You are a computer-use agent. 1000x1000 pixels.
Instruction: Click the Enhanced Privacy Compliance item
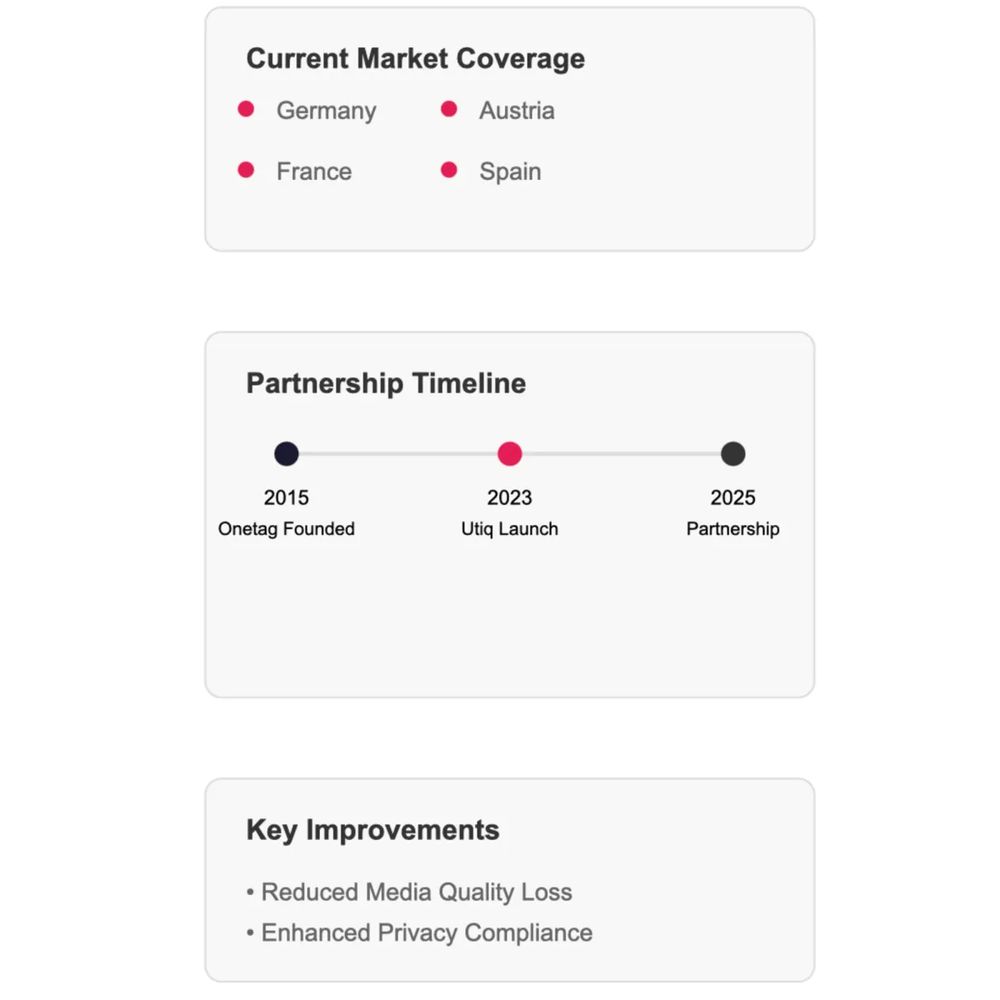pos(420,933)
